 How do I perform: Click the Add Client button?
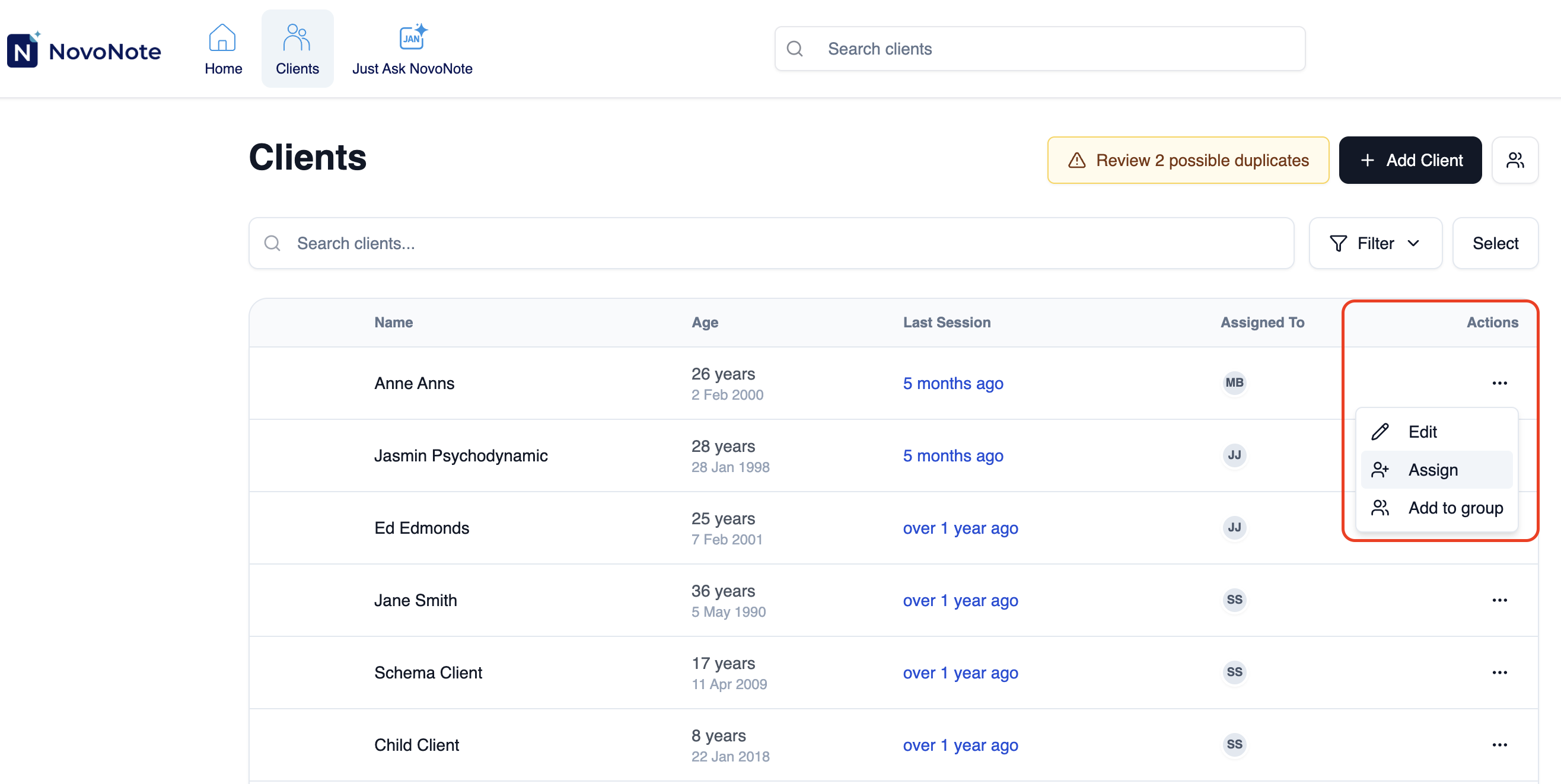pyautogui.click(x=1410, y=160)
